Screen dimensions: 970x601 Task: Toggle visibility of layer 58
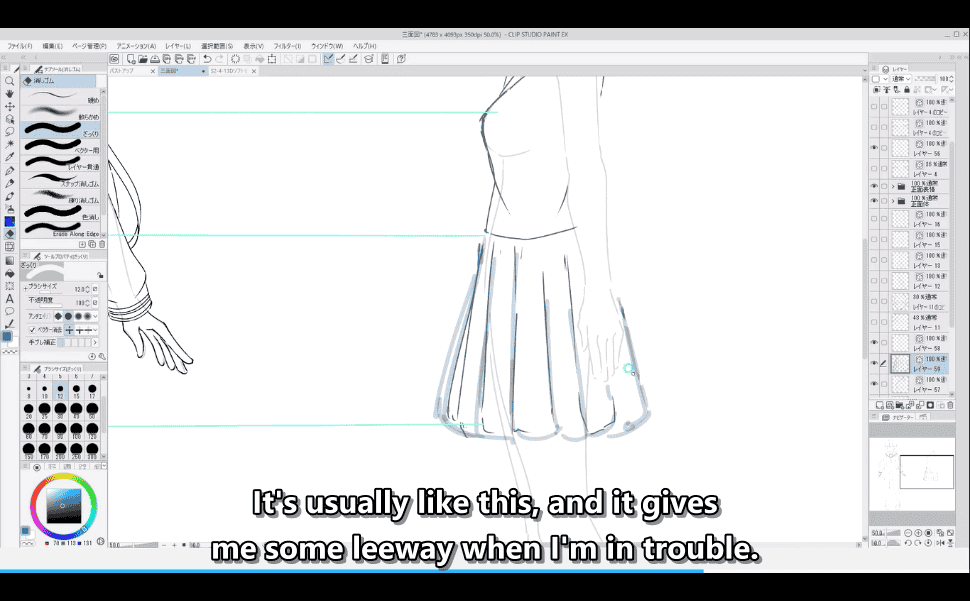(x=874, y=342)
